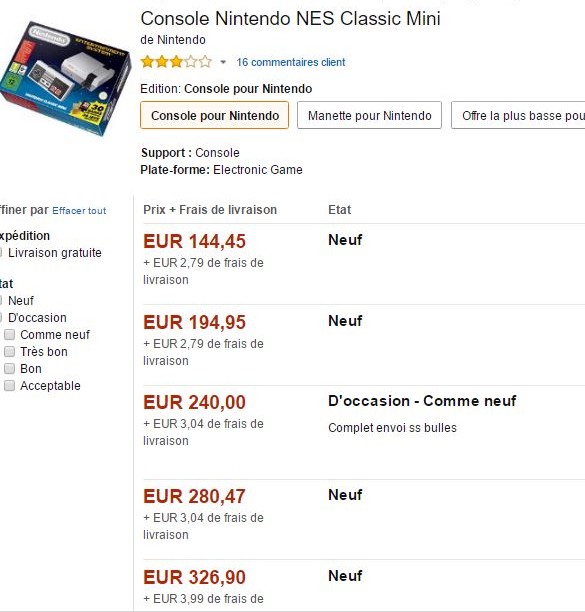Click the de Nintendo brand text
Viewport: 585px width, 612px height.
tap(173, 40)
